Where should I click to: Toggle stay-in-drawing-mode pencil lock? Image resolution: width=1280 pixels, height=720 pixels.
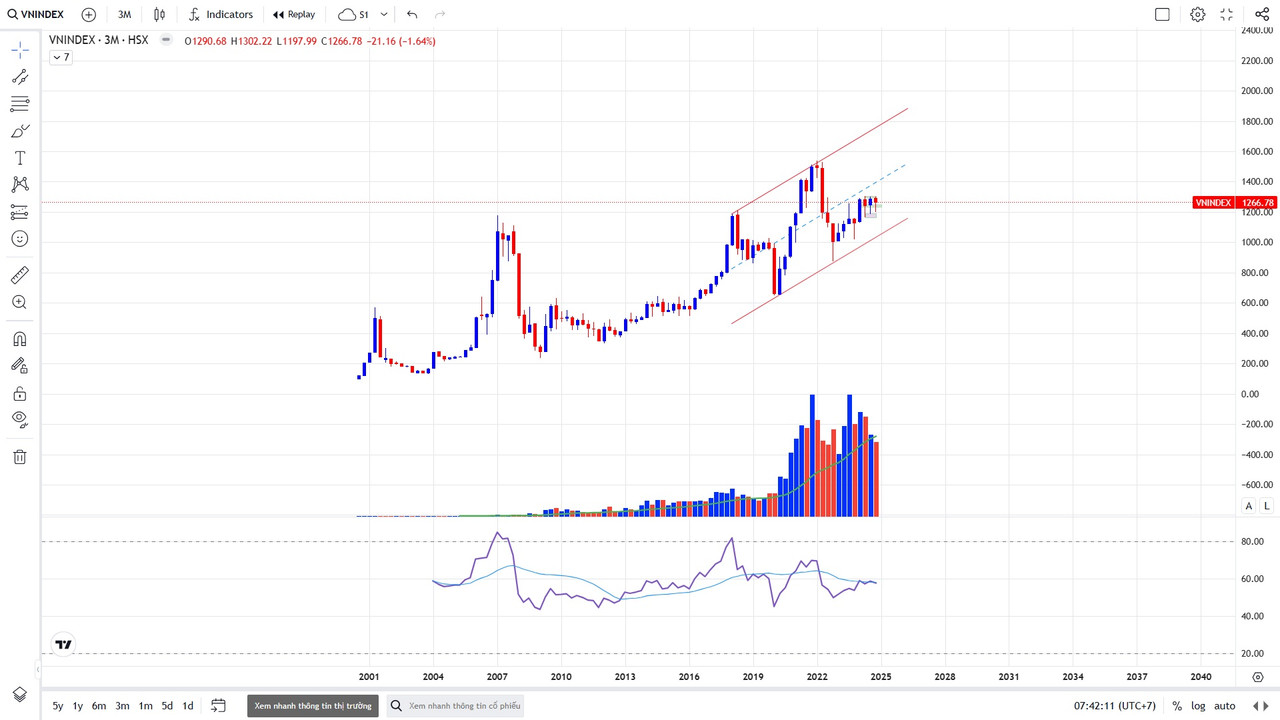click(x=20, y=366)
